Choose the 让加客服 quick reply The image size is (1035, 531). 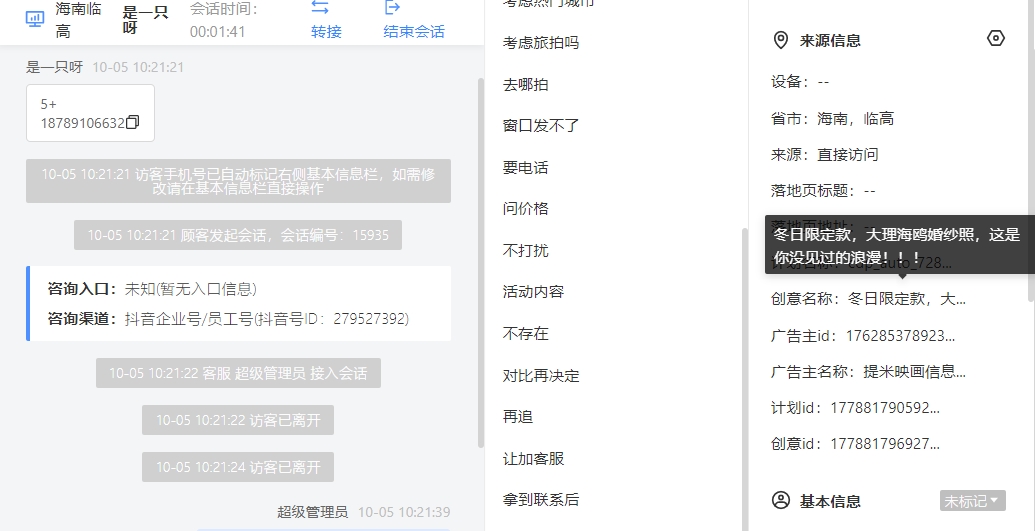[533, 458]
